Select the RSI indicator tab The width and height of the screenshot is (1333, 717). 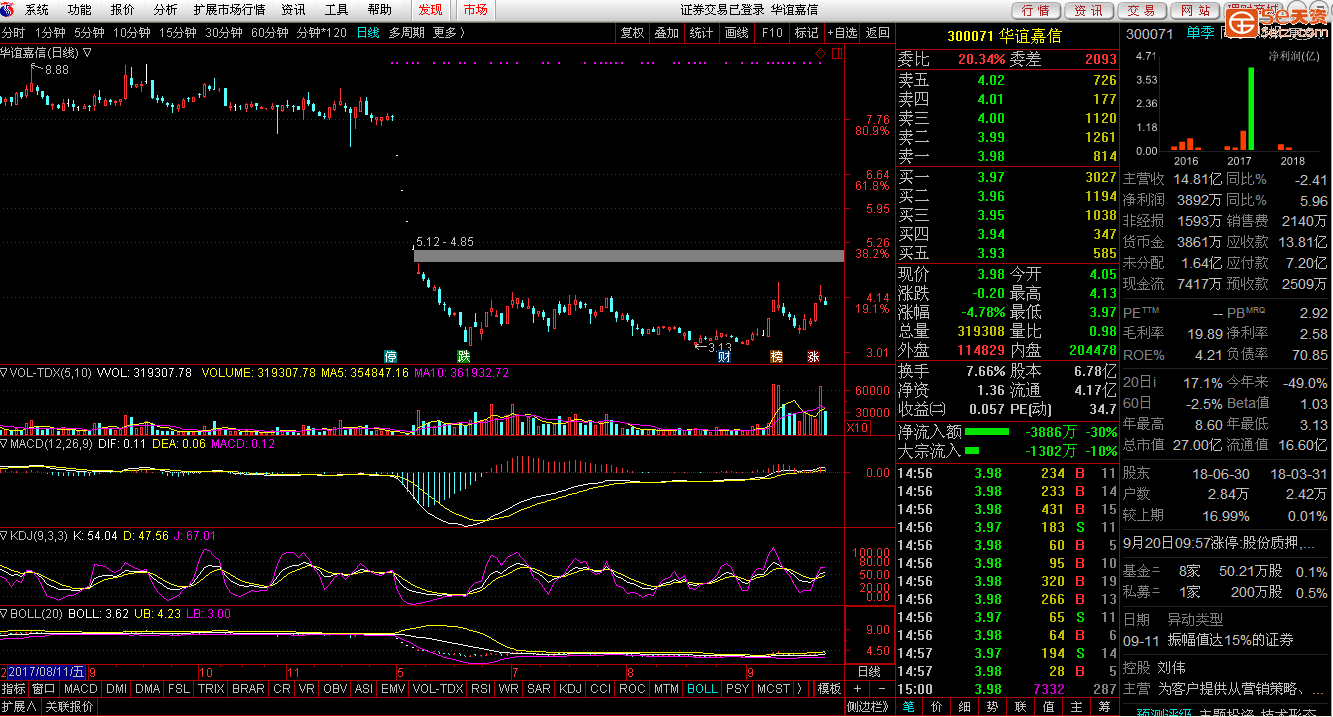pyautogui.click(x=481, y=689)
